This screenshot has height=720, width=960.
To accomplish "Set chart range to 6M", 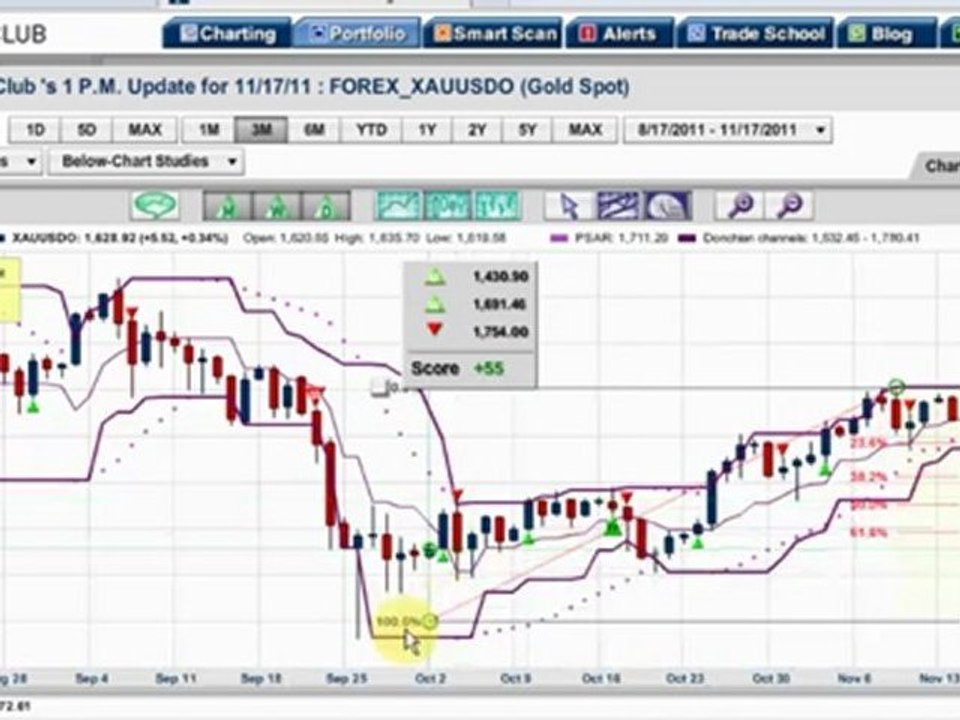I will point(313,130).
